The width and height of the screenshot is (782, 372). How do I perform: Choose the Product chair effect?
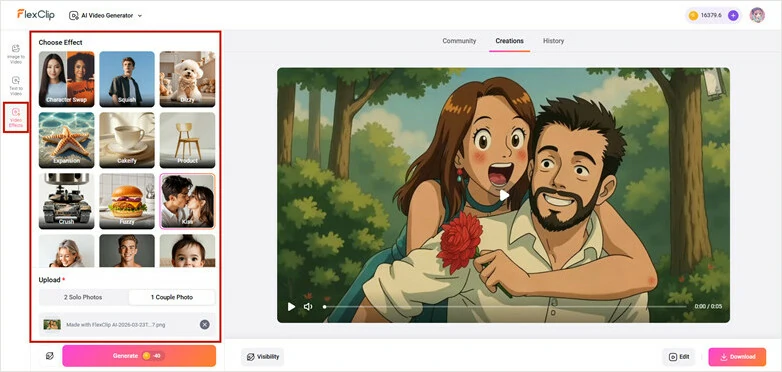point(187,140)
